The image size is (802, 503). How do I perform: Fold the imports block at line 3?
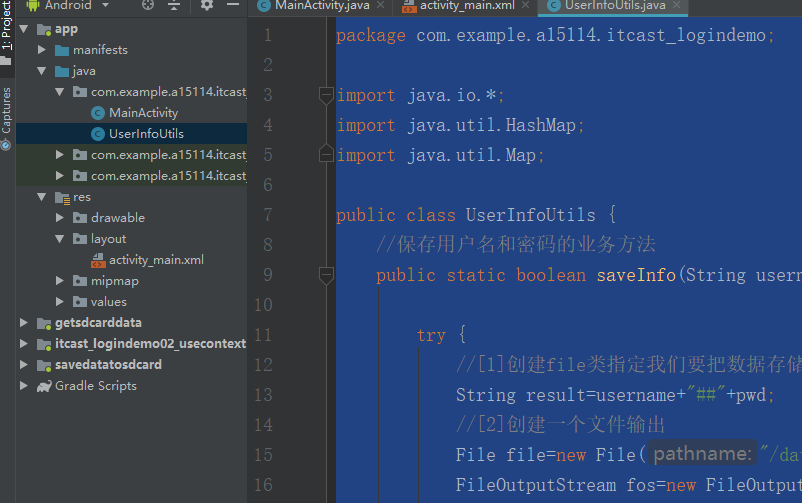click(x=326, y=95)
